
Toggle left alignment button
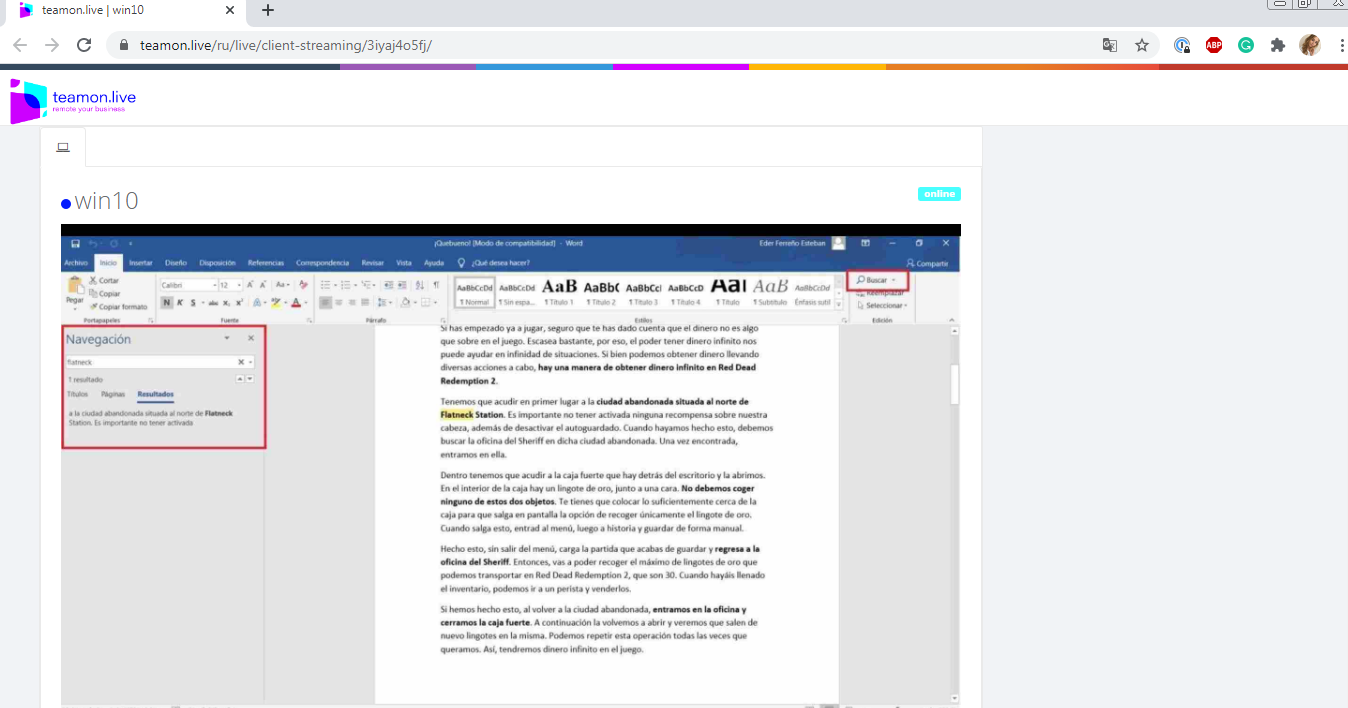click(x=324, y=302)
